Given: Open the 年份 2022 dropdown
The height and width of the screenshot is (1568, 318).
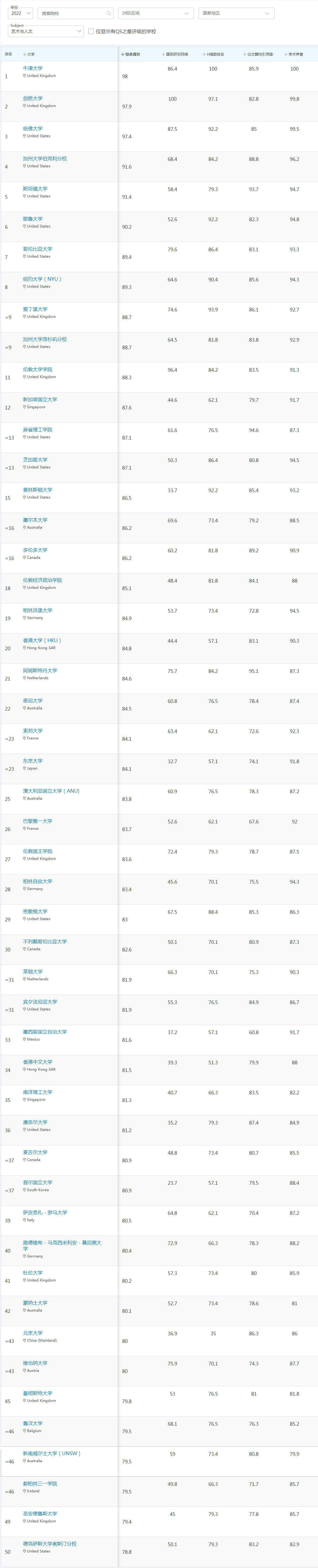Looking at the screenshot, I should (x=21, y=13).
